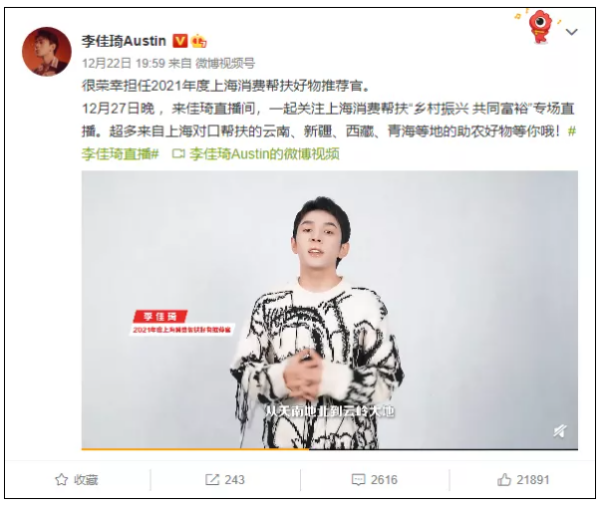The image size is (600, 505).
Task: Expand the post options chevron
Action: click(x=571, y=32)
